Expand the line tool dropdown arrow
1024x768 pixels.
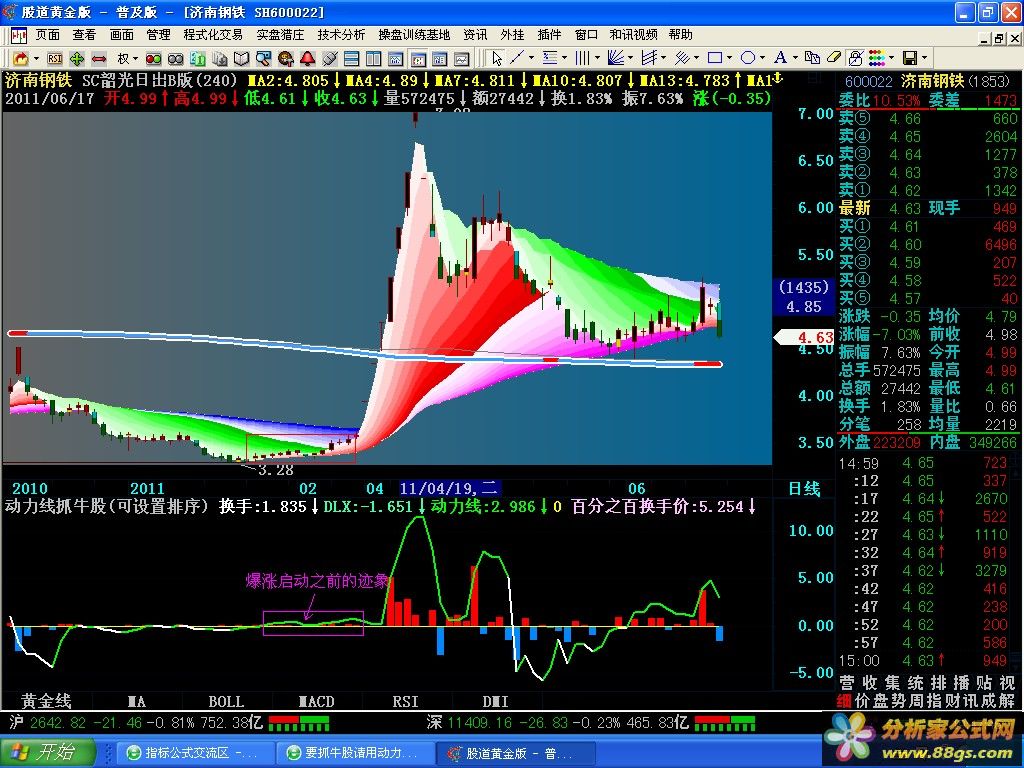(532, 58)
